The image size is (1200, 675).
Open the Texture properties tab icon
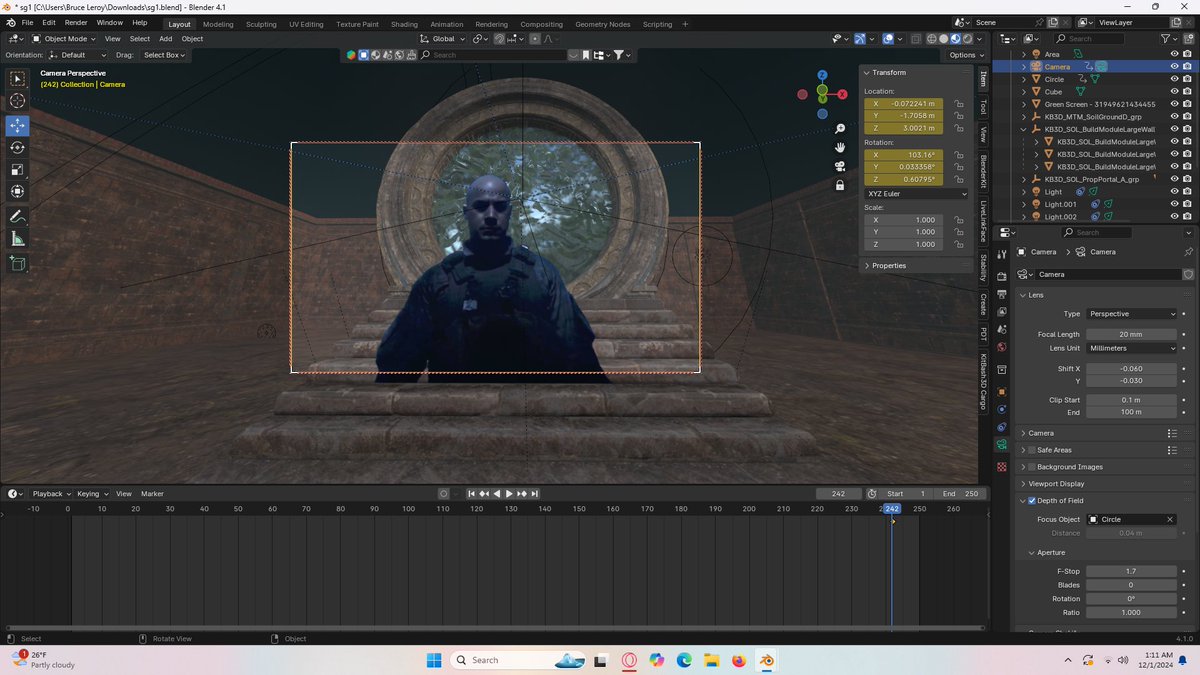coord(1002,467)
